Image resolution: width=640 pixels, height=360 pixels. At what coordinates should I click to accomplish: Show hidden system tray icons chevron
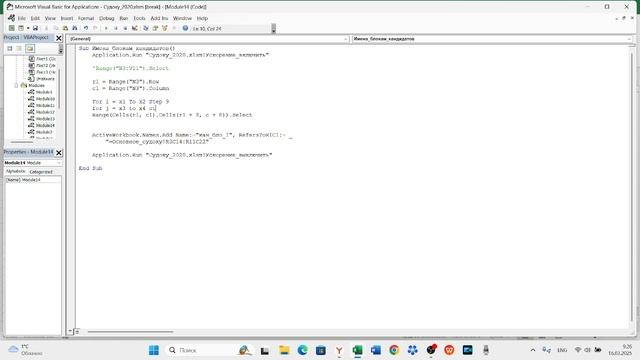[533, 350]
